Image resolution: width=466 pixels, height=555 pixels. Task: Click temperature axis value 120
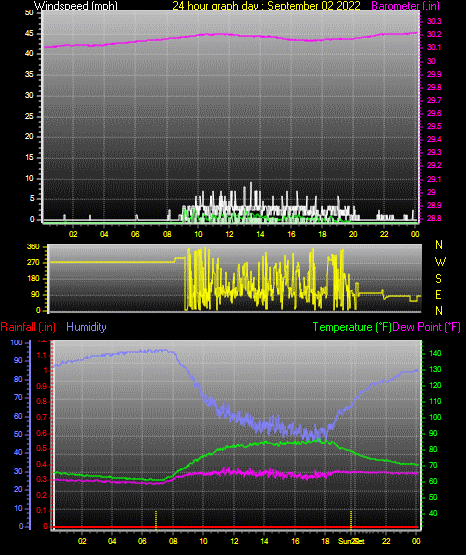pyautogui.click(x=435, y=385)
